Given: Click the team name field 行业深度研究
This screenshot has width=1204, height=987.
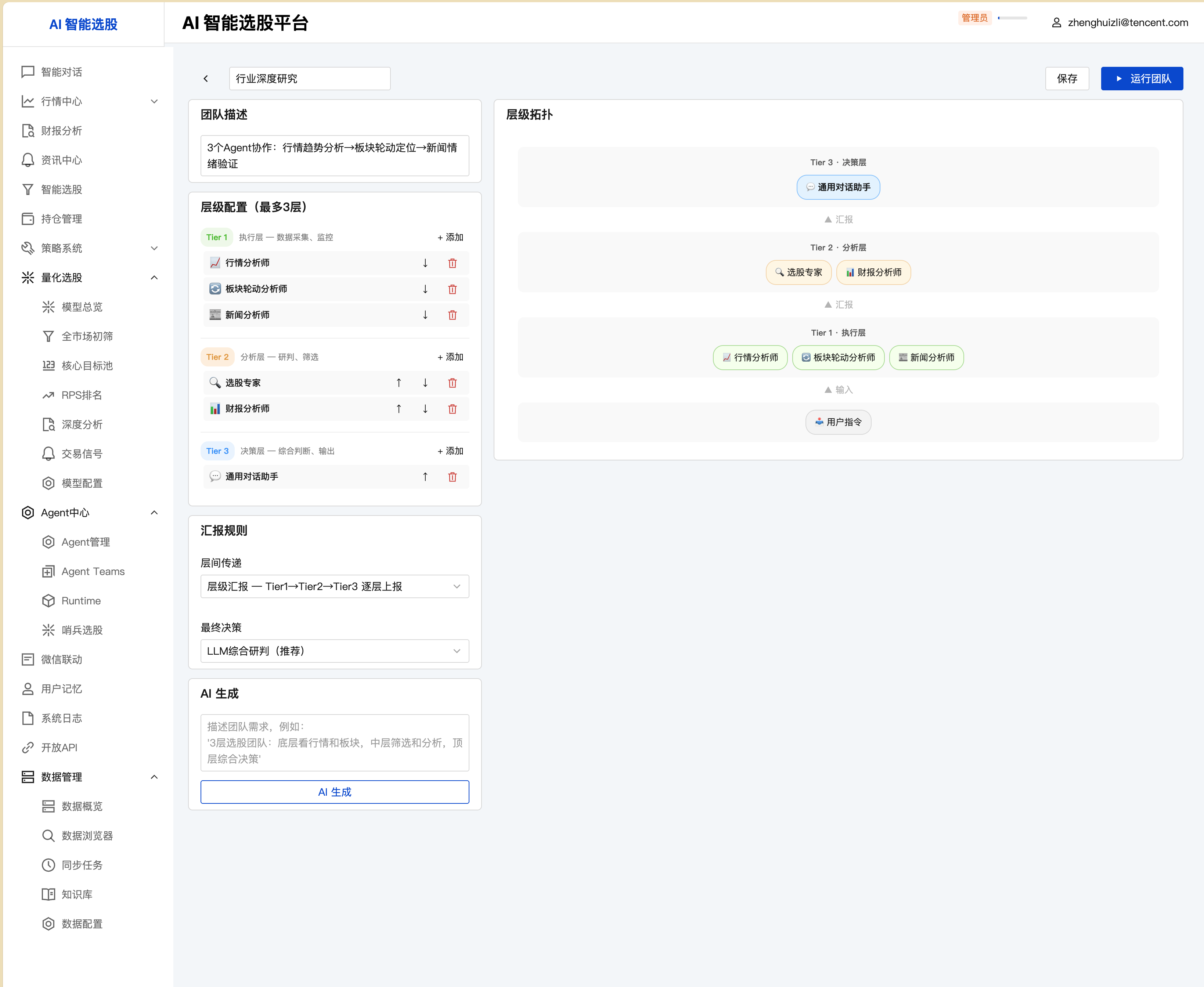Looking at the screenshot, I should 309,79.
